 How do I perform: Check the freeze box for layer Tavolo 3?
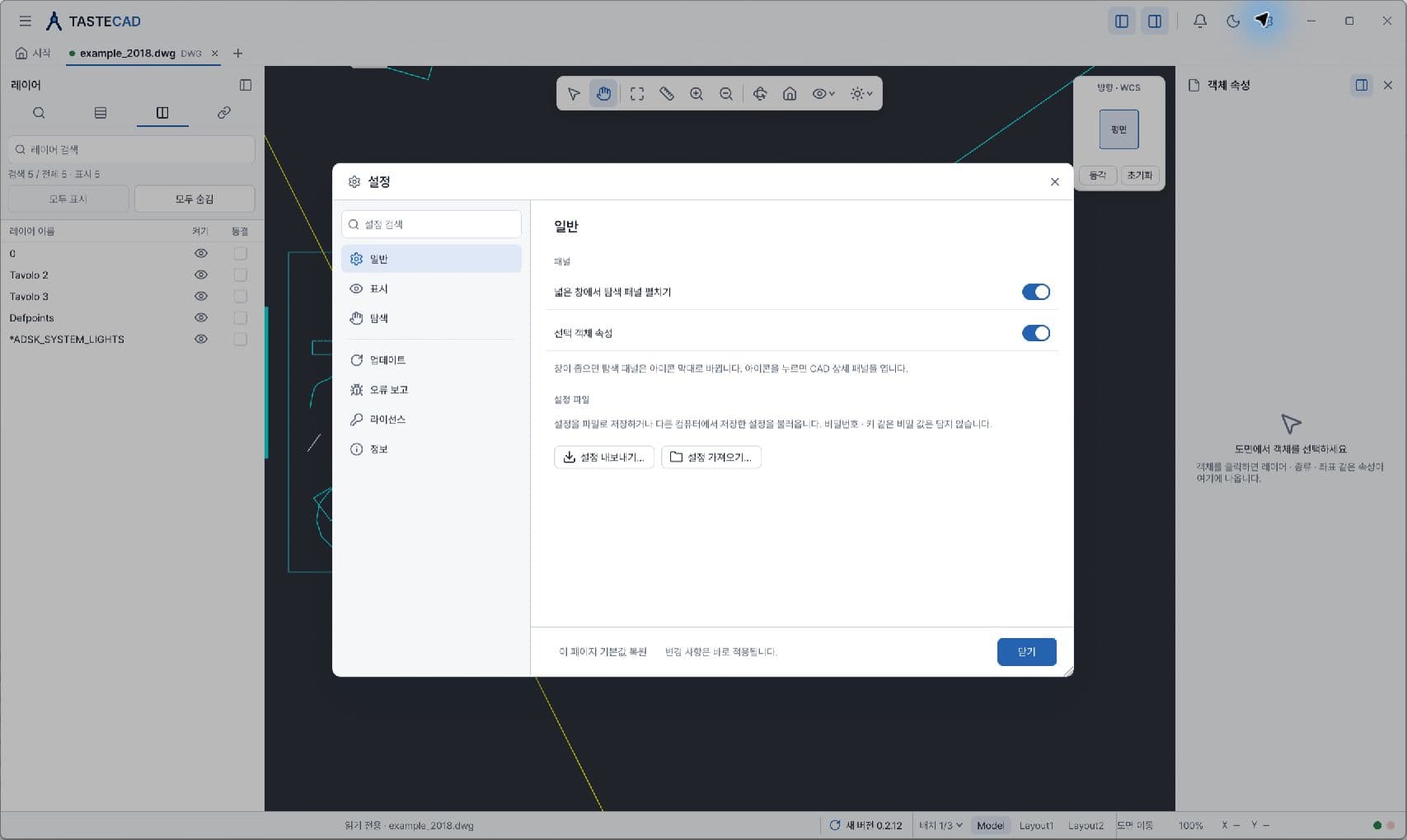point(240,297)
